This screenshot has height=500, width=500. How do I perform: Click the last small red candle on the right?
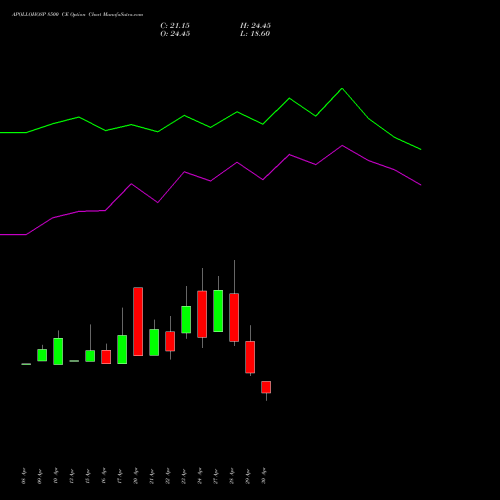[266, 387]
